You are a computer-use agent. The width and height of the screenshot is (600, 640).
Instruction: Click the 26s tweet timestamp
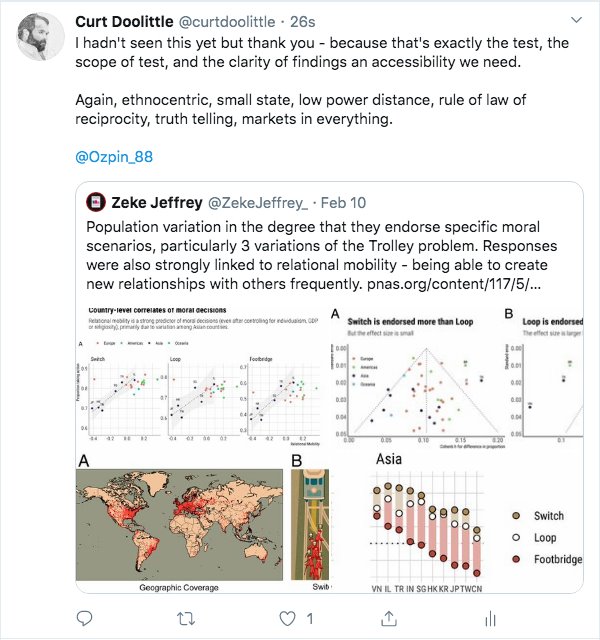coord(329,21)
